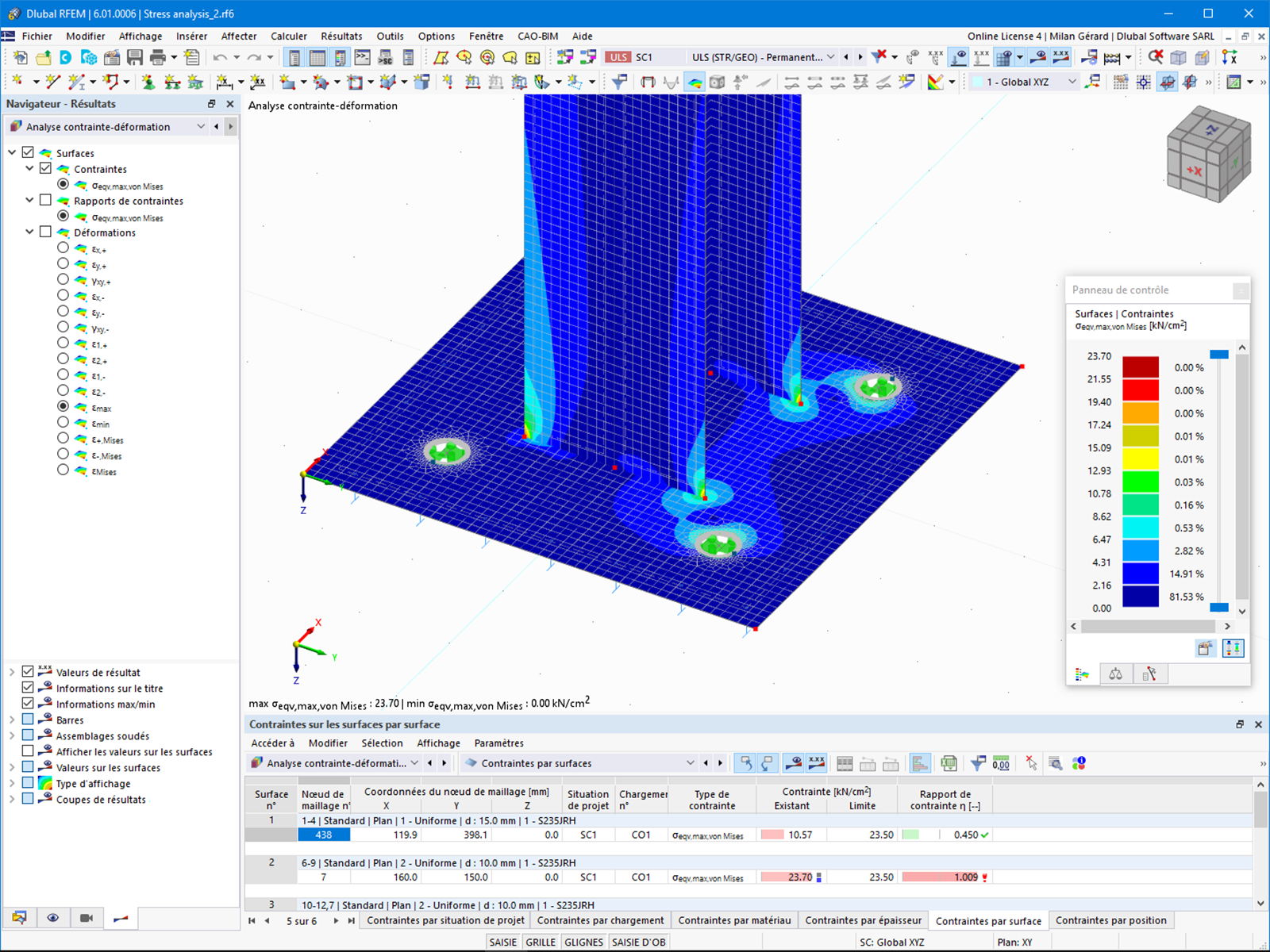Image resolution: width=1270 pixels, height=952 pixels.
Task: Open the Excel export icon in the table toolbar
Action: (949, 762)
